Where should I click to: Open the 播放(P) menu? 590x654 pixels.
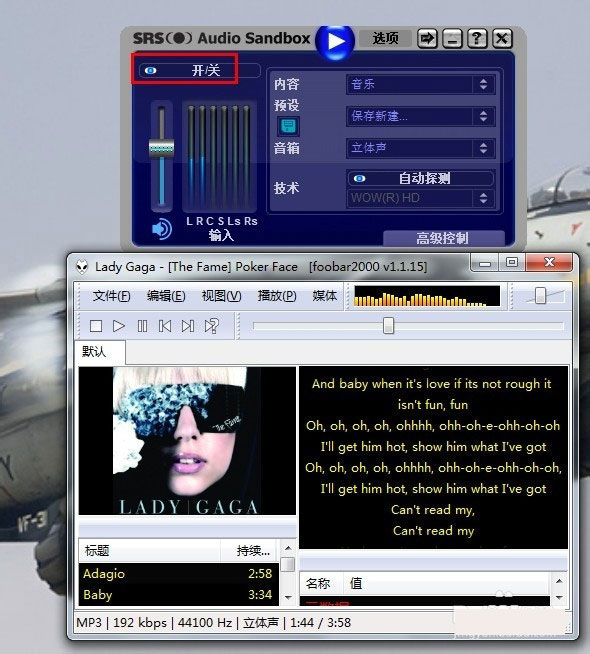point(277,296)
